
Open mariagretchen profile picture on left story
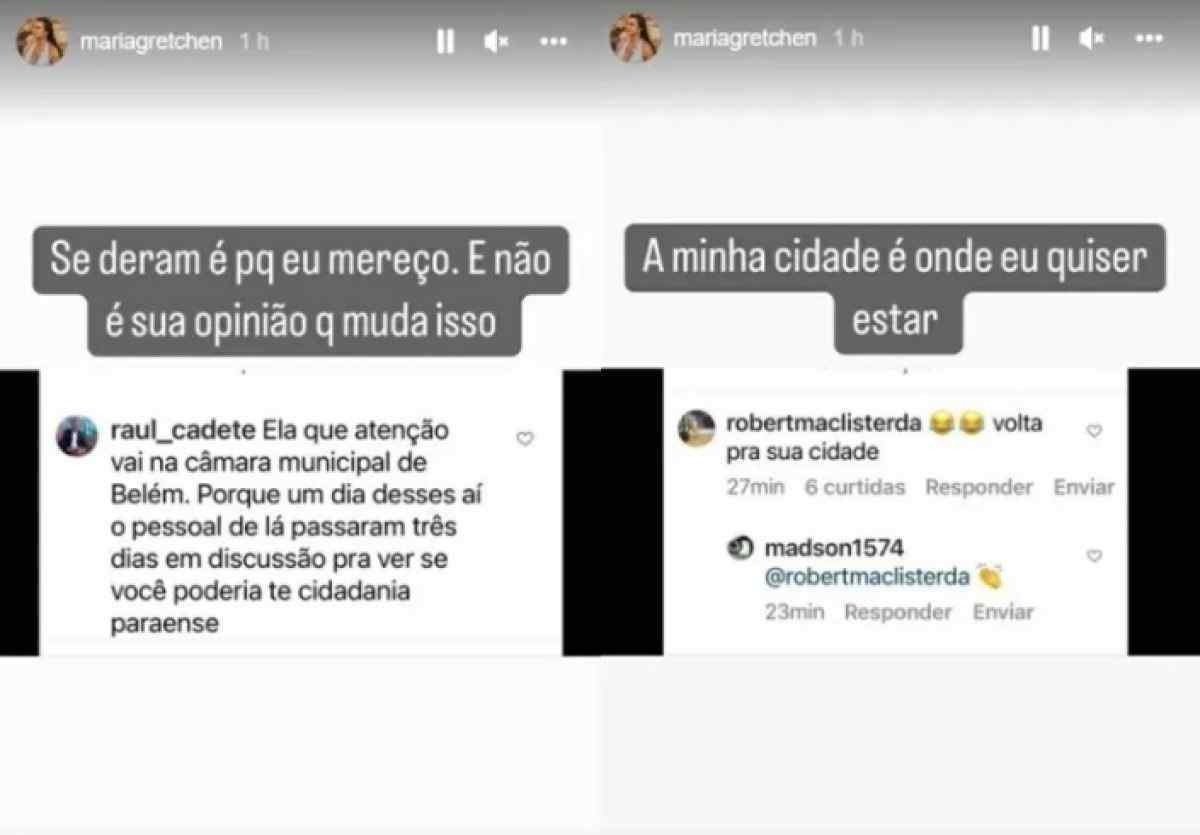[x=42, y=41]
